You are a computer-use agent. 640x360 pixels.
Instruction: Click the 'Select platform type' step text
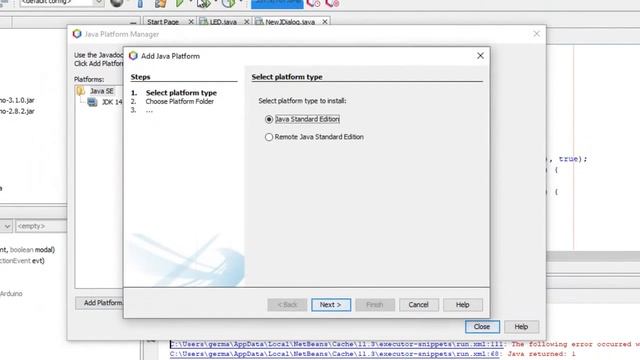[x=181, y=93]
